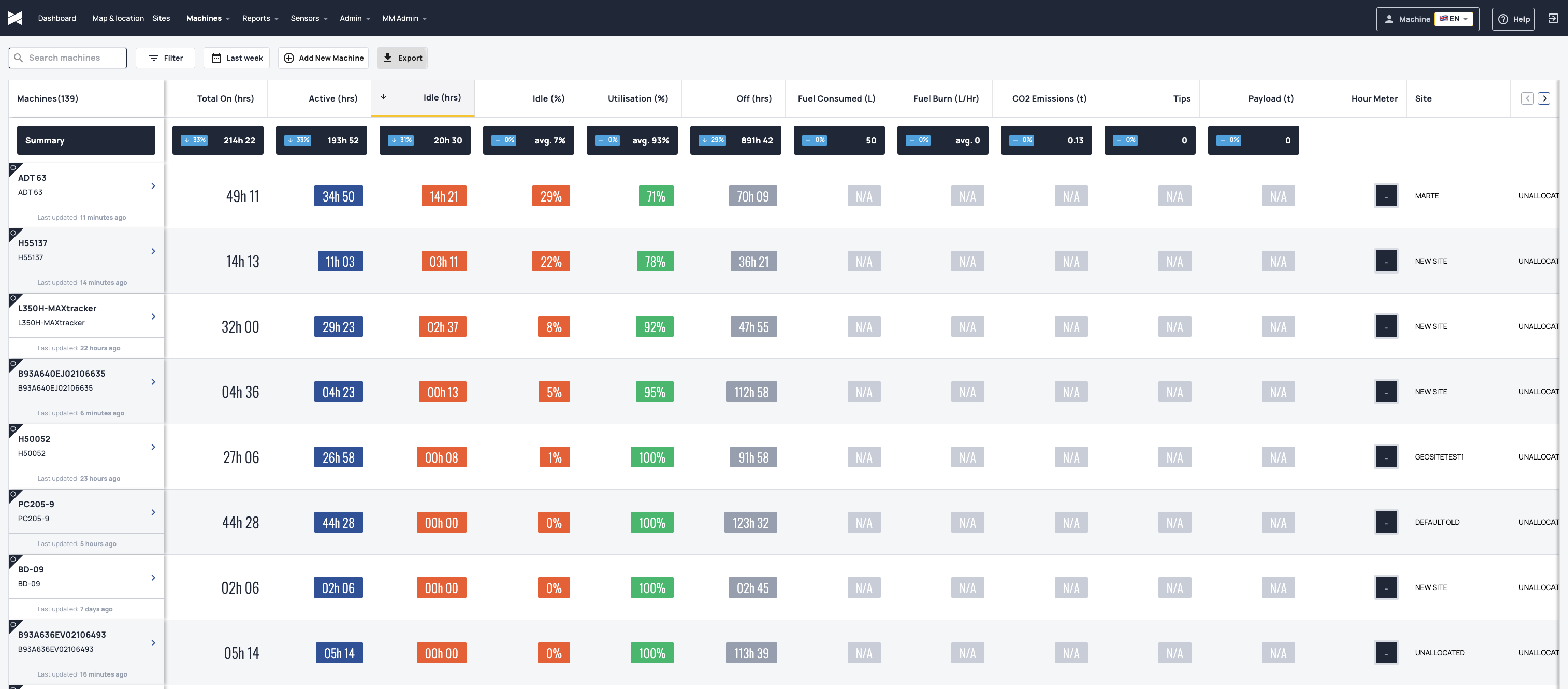Click the Filter button
1568x689 pixels.
coord(166,58)
